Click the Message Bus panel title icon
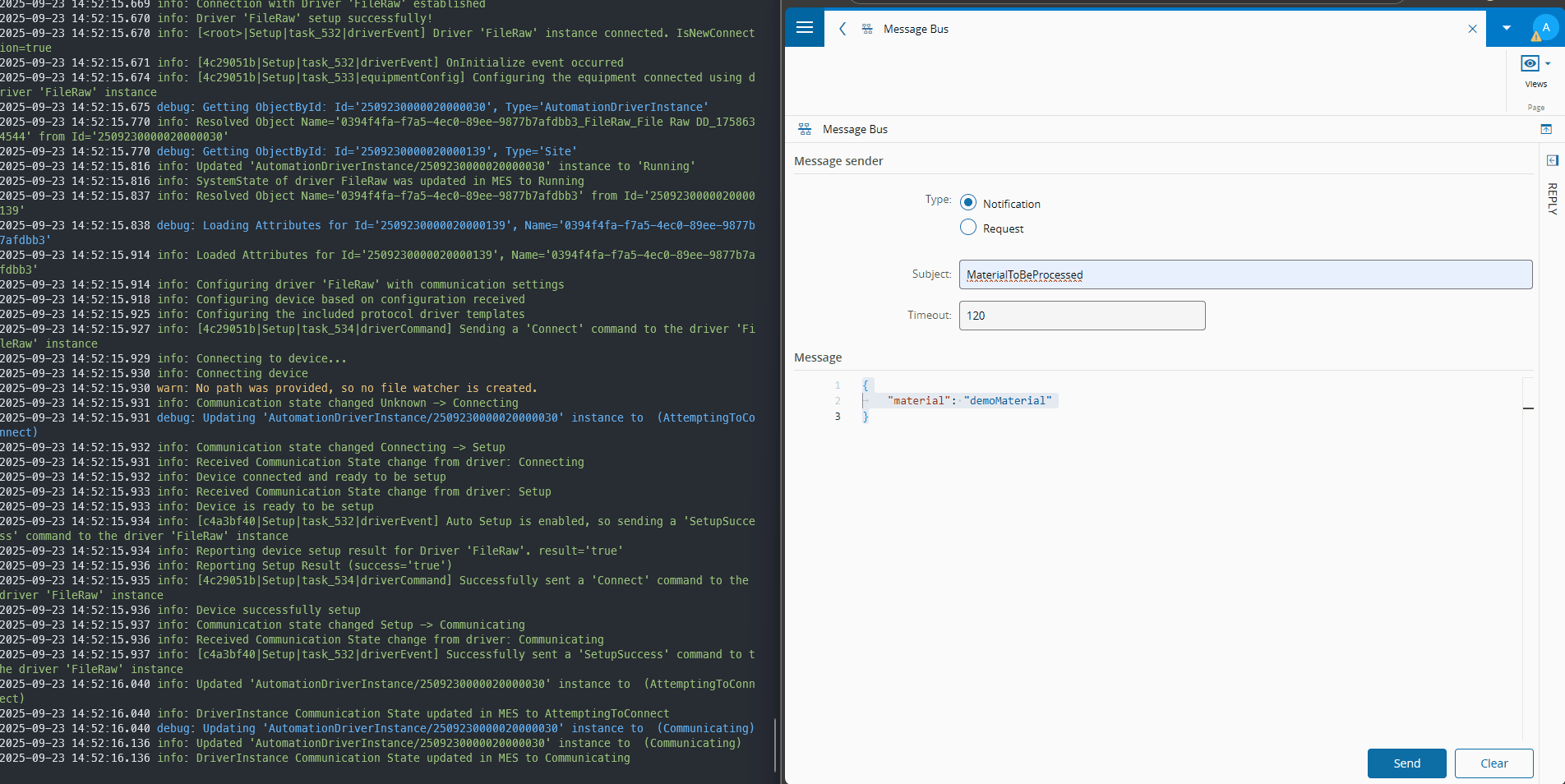 (x=805, y=129)
